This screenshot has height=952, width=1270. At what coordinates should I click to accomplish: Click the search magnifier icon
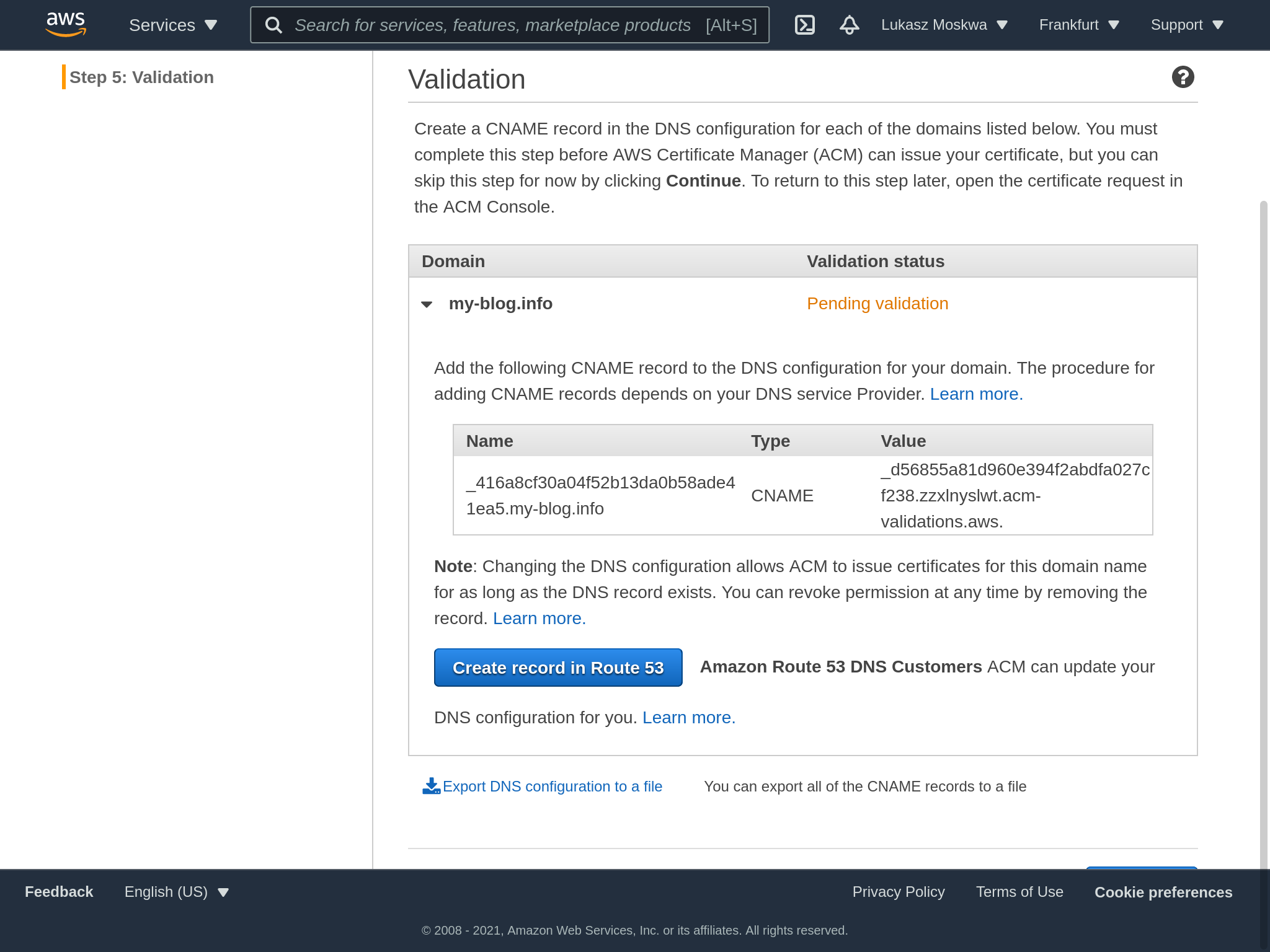coord(273,25)
